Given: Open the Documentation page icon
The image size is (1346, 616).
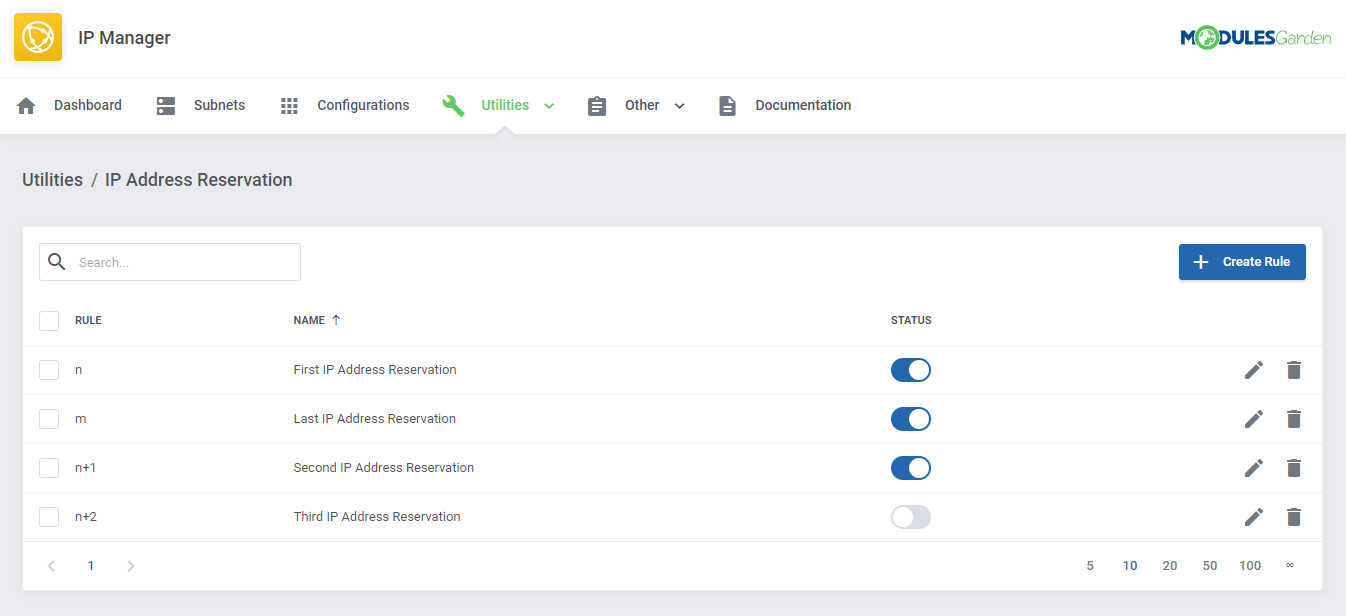Looking at the screenshot, I should tap(727, 105).
